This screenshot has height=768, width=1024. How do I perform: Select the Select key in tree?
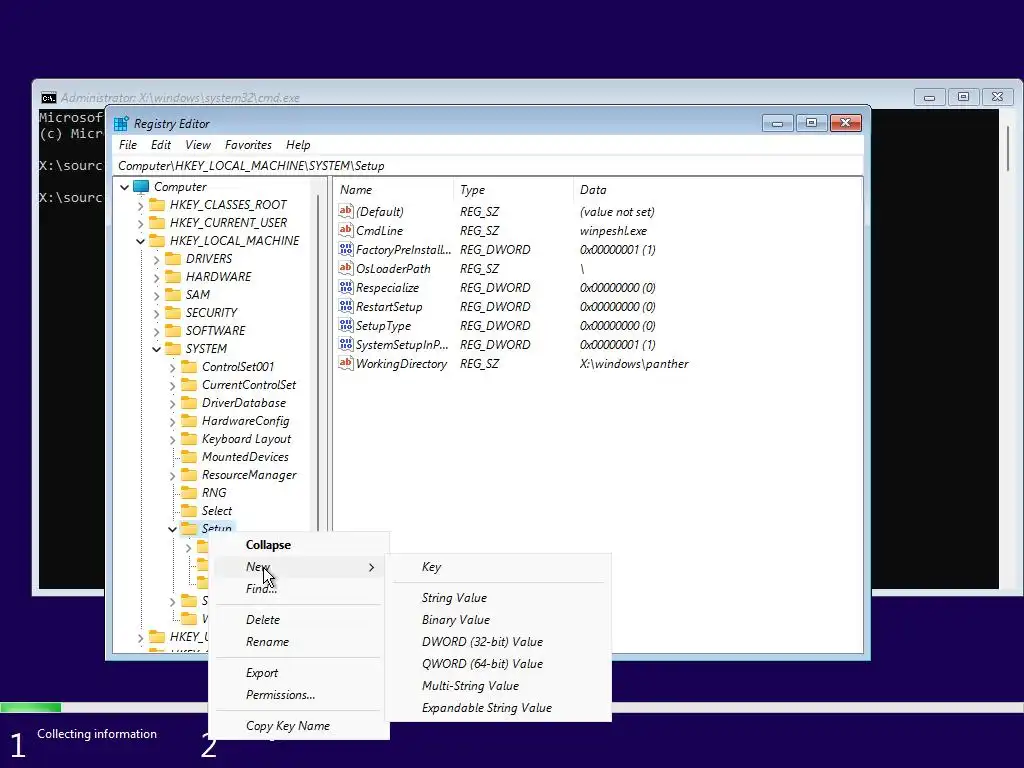[217, 511]
